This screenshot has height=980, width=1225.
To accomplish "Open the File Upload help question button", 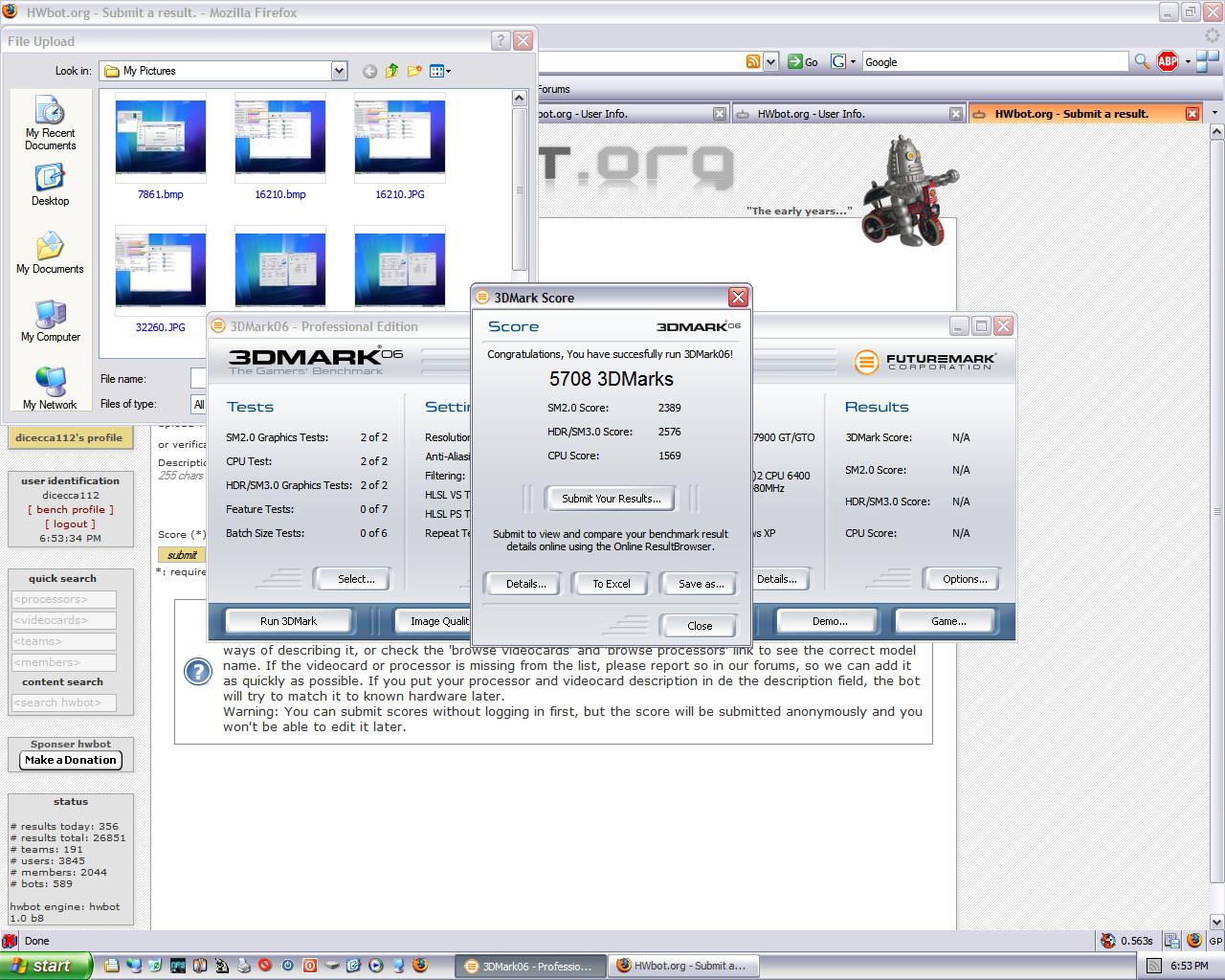I will tap(501, 40).
